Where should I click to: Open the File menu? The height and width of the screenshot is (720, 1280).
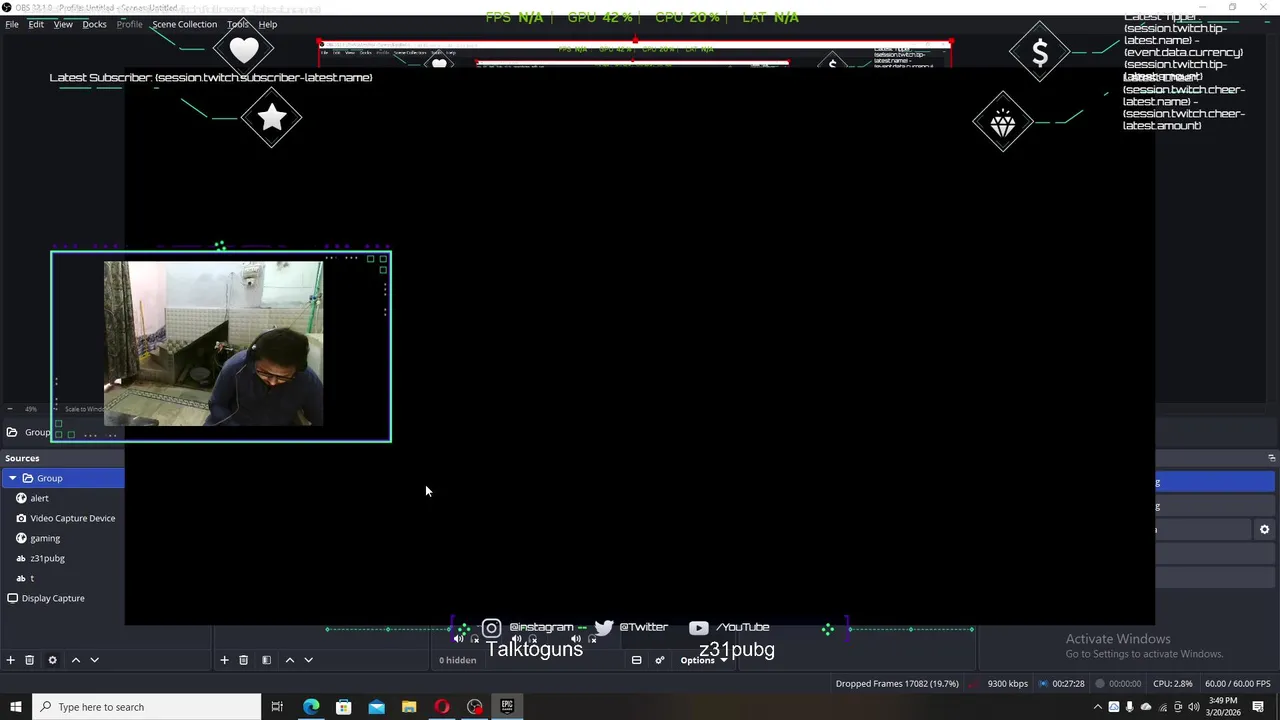[x=12, y=24]
